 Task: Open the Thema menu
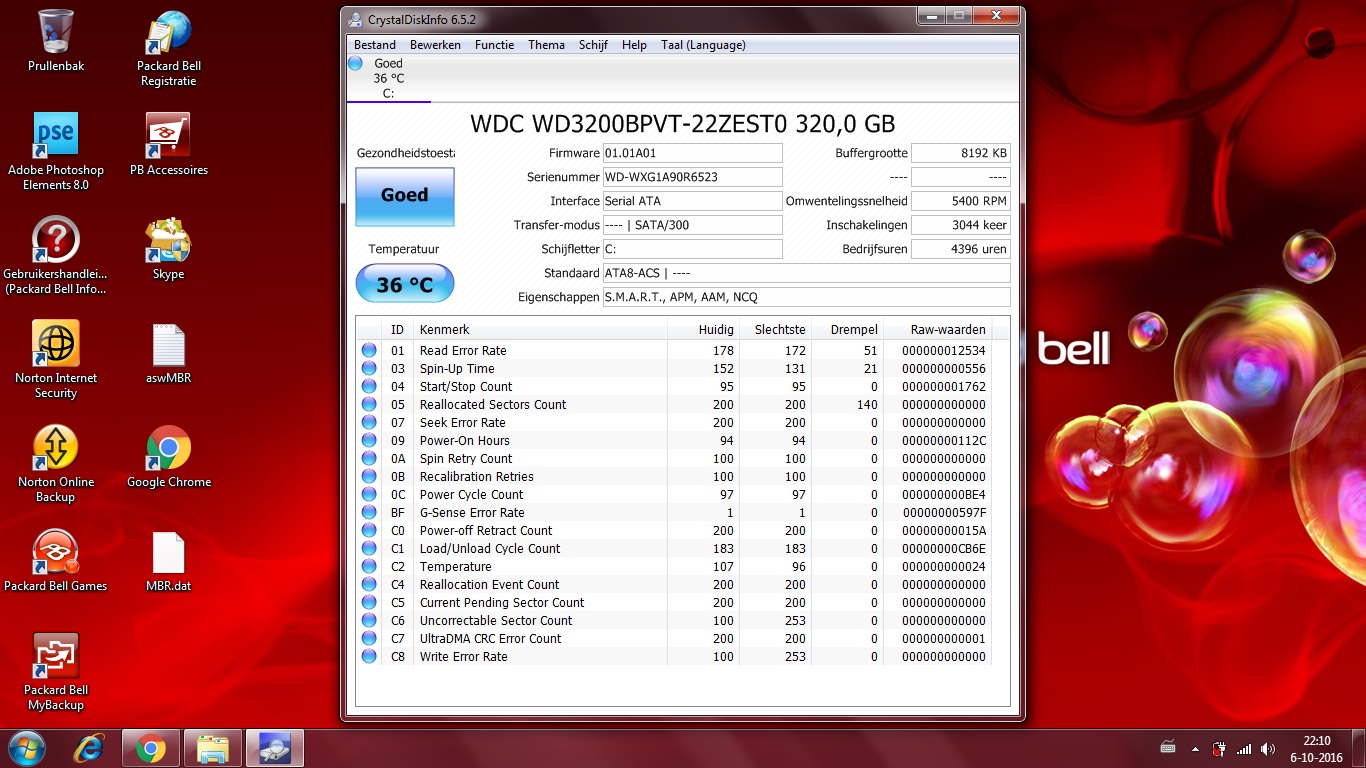click(546, 45)
